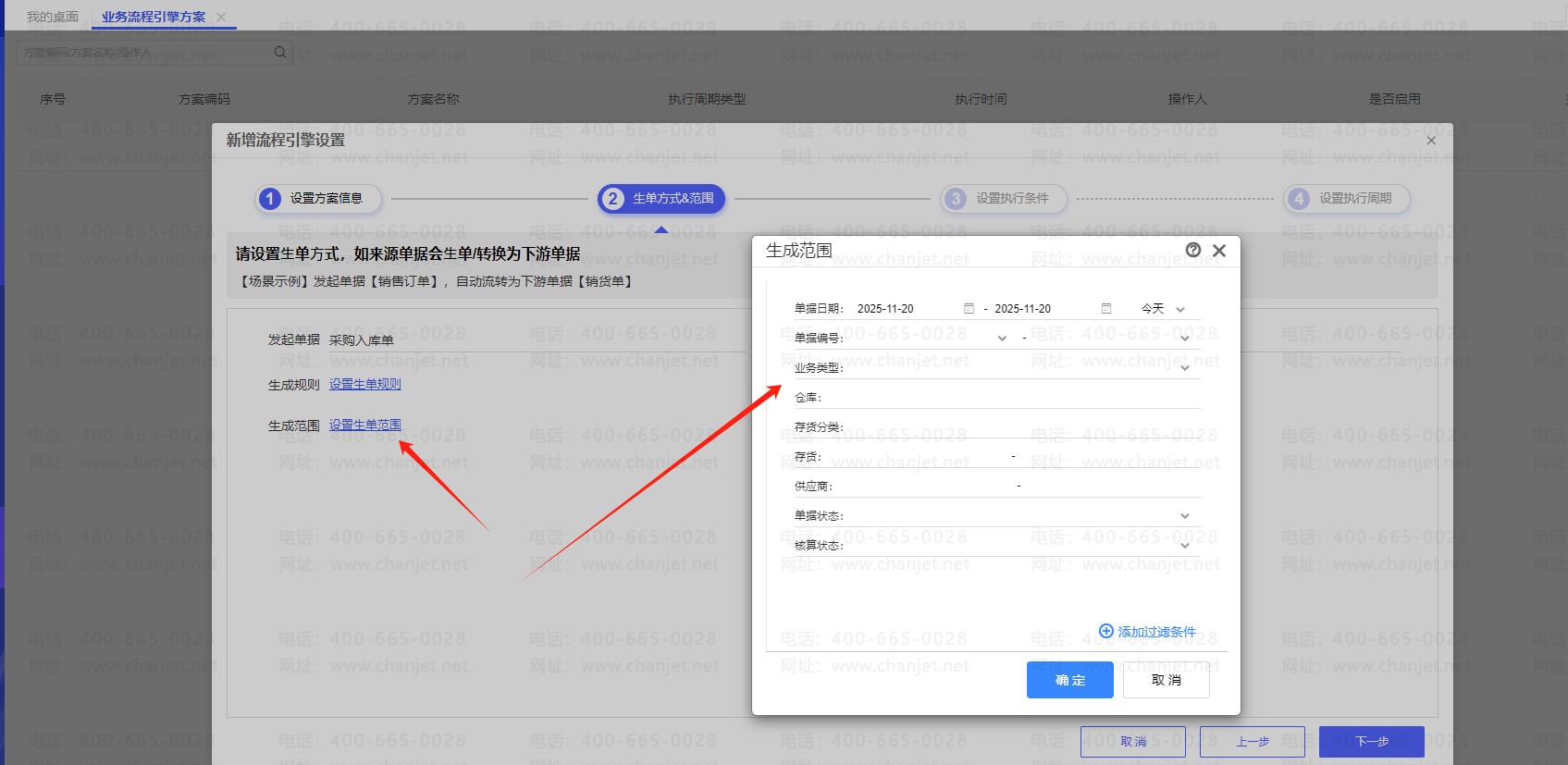Open the 单据状态 dropdown
The image size is (1568, 765).
click(1185, 516)
